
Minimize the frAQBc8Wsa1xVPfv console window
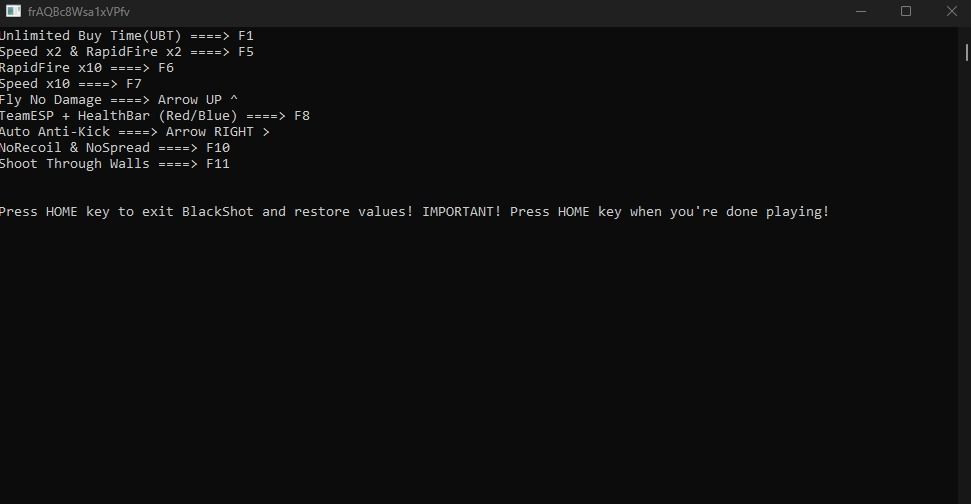pyautogui.click(x=861, y=11)
